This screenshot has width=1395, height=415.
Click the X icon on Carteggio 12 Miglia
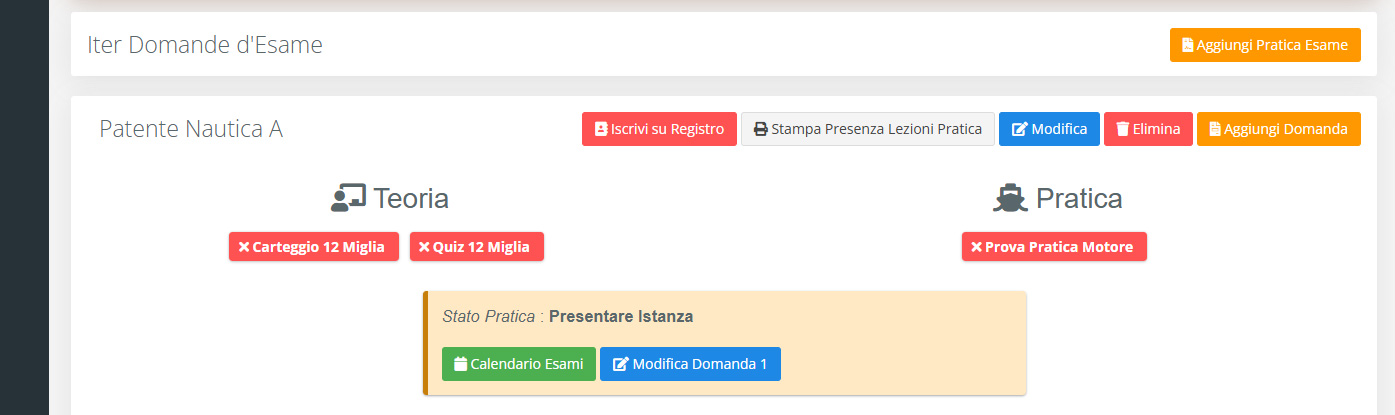pos(243,247)
